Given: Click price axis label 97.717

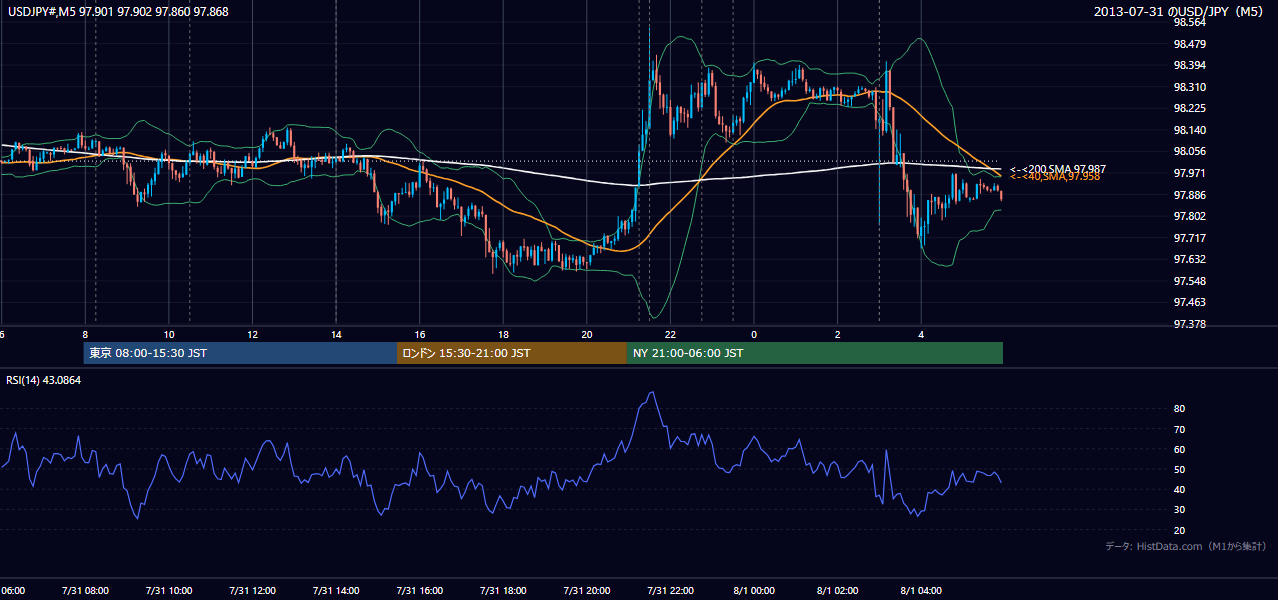Looking at the screenshot, I should pos(1189,238).
